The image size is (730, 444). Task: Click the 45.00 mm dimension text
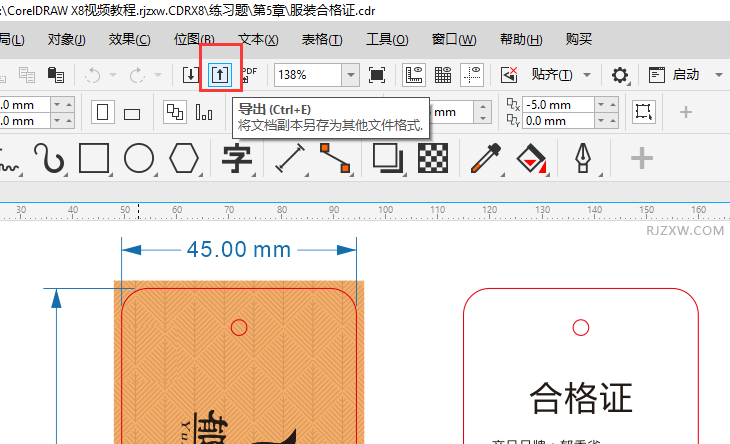pos(239,250)
